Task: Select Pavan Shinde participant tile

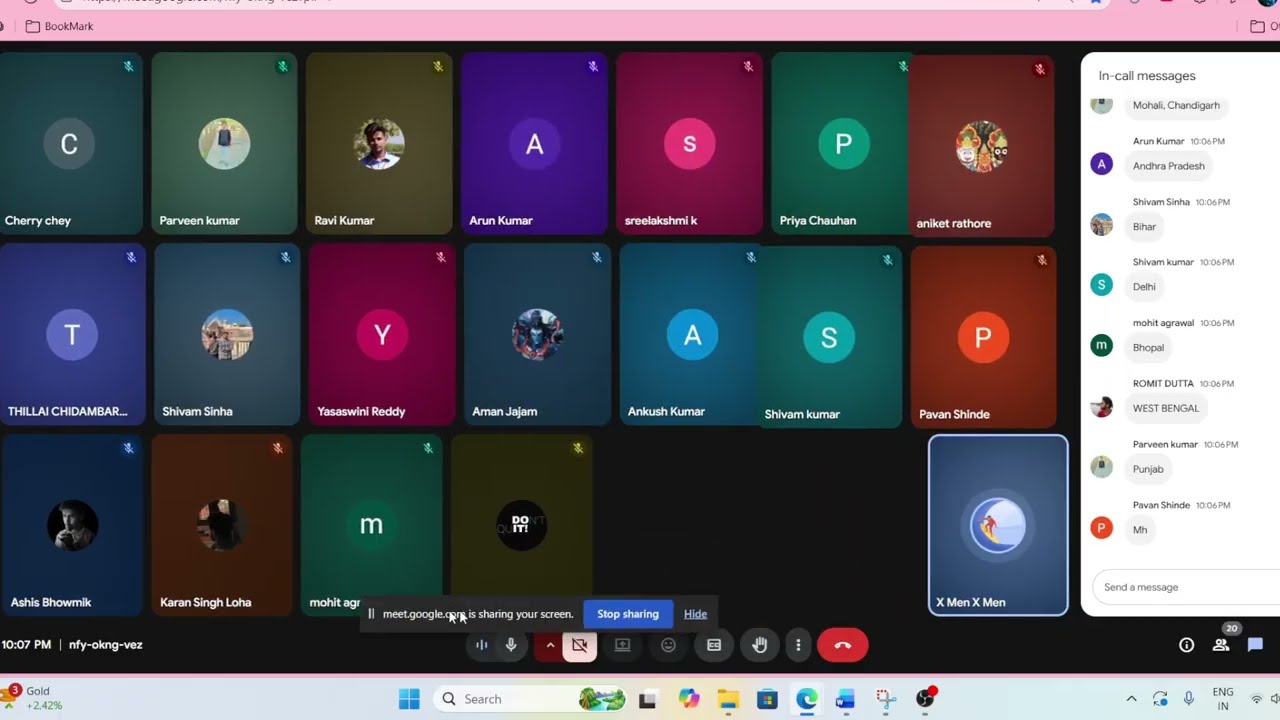Action: [x=983, y=338]
